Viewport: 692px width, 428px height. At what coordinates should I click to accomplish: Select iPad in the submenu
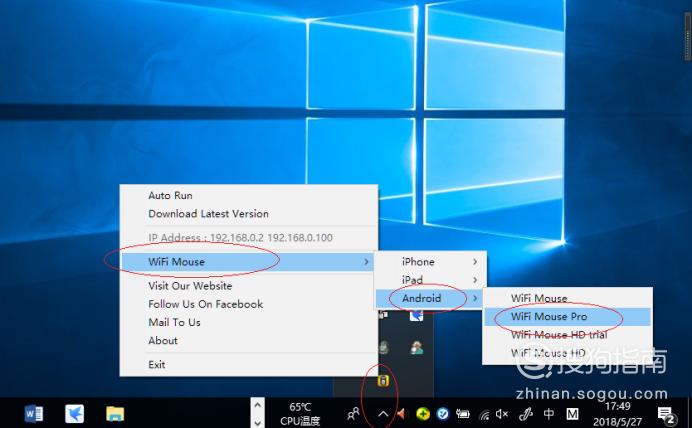click(430, 280)
